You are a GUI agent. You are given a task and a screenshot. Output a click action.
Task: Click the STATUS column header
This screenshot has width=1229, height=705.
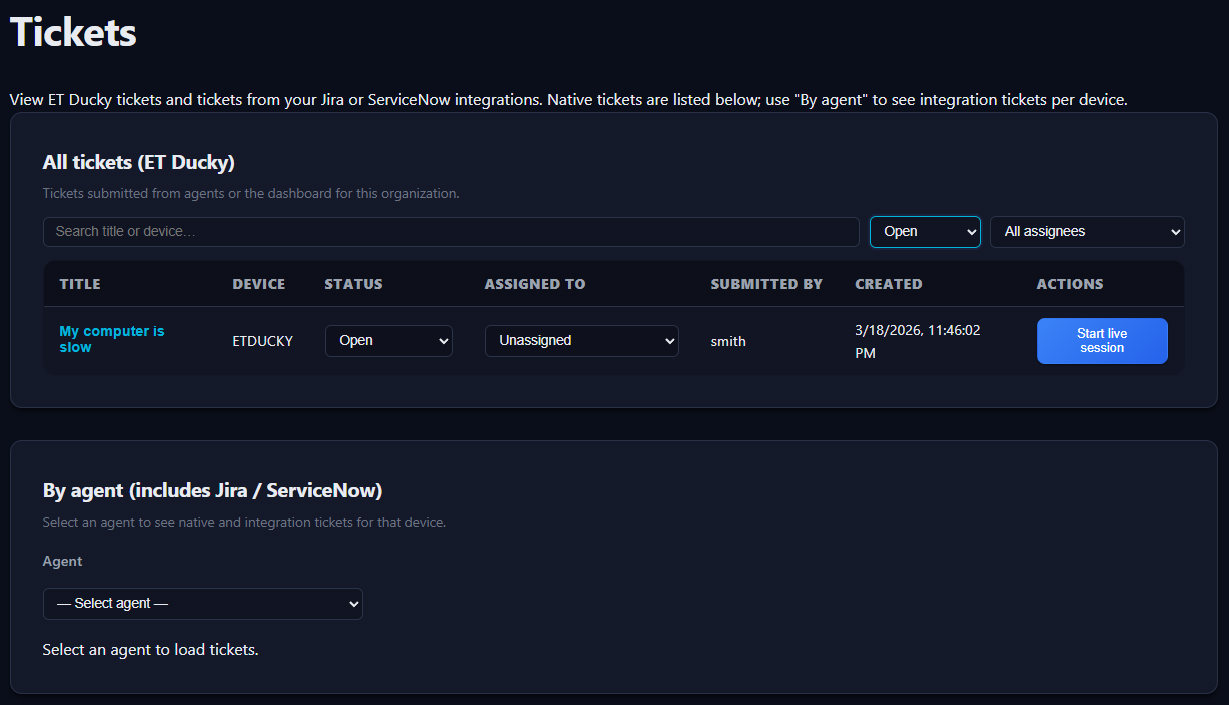(x=352, y=283)
